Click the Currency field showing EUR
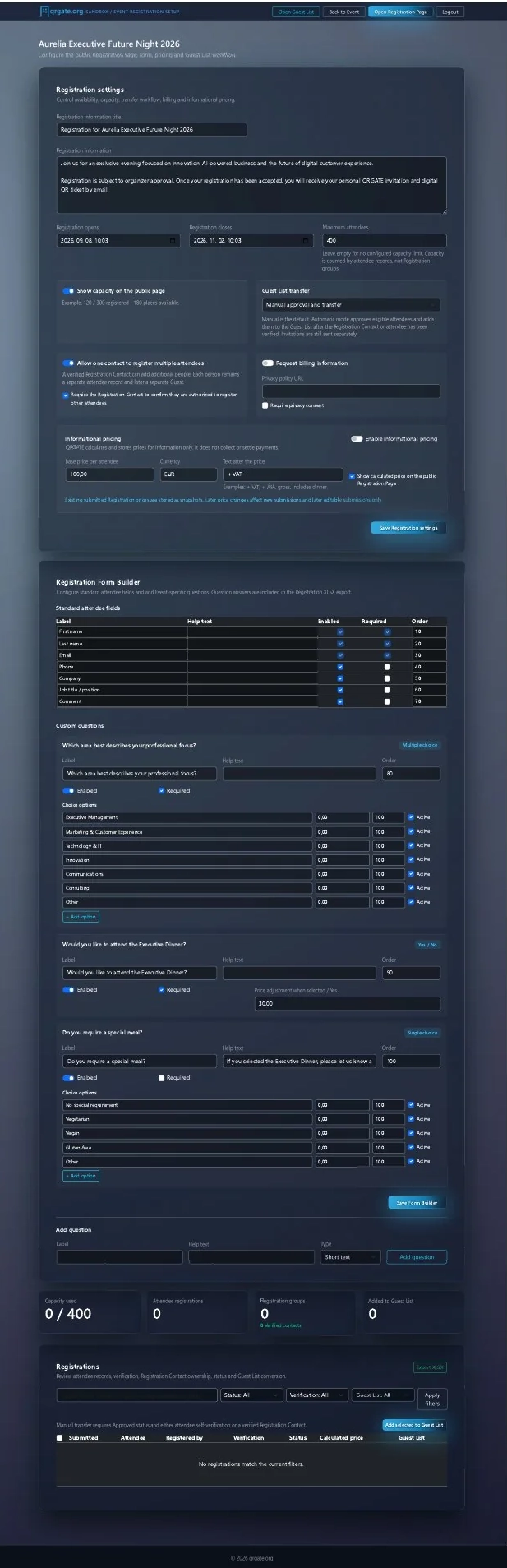Image resolution: width=507 pixels, height=1568 pixels. pyautogui.click(x=188, y=474)
